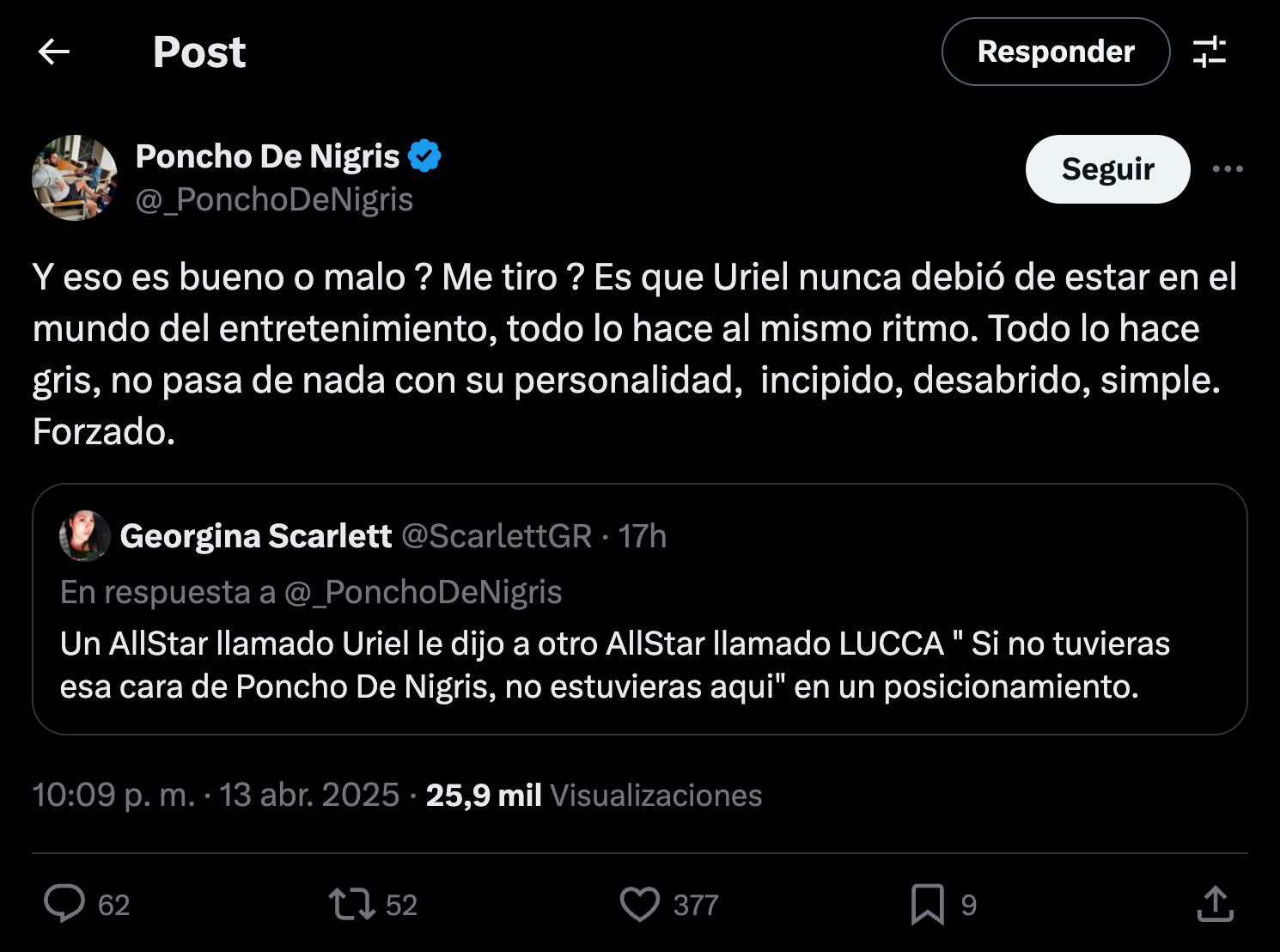Click Poncho De Nigris' verified badge

click(425, 156)
